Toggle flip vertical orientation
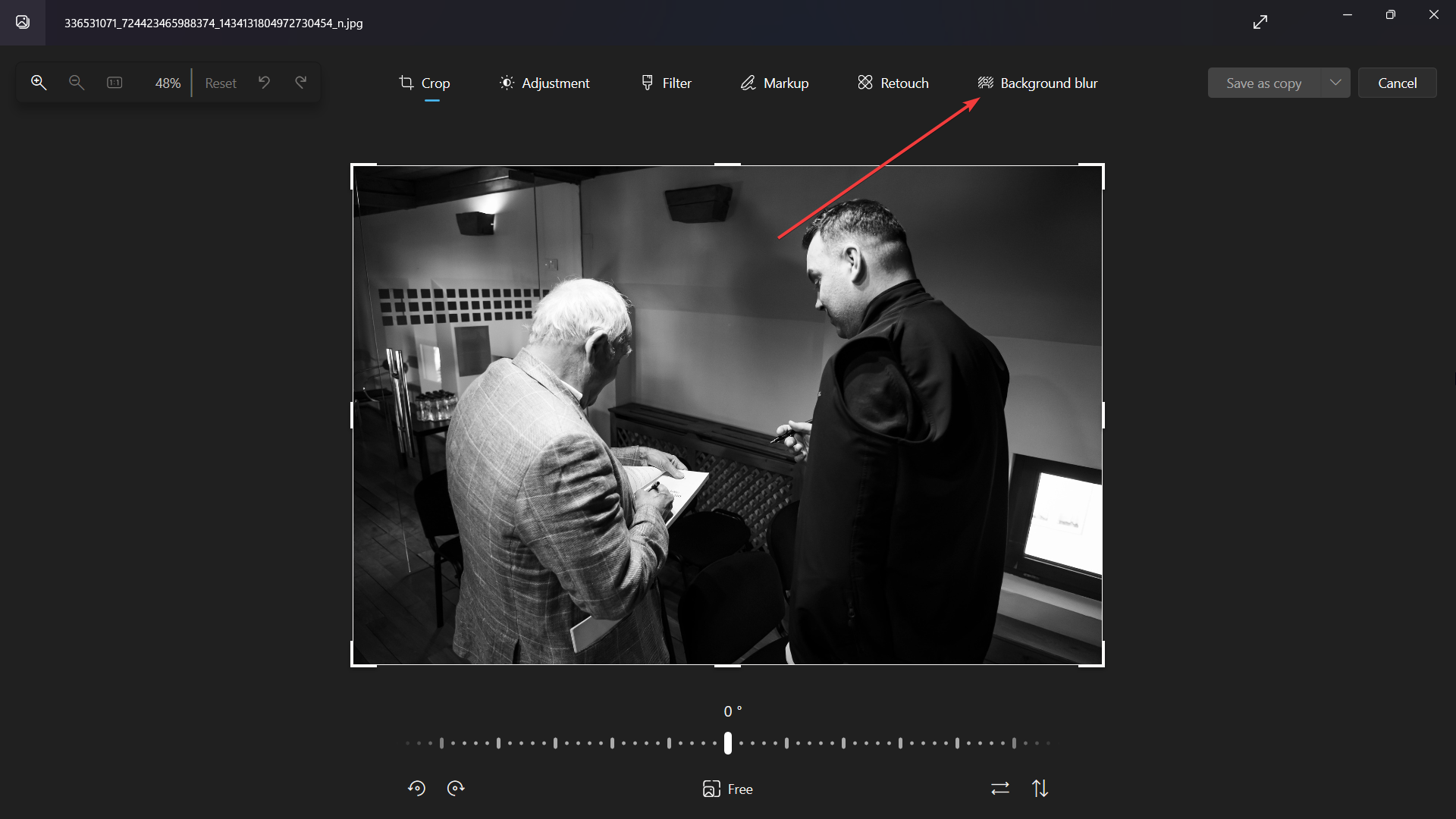 1040,789
